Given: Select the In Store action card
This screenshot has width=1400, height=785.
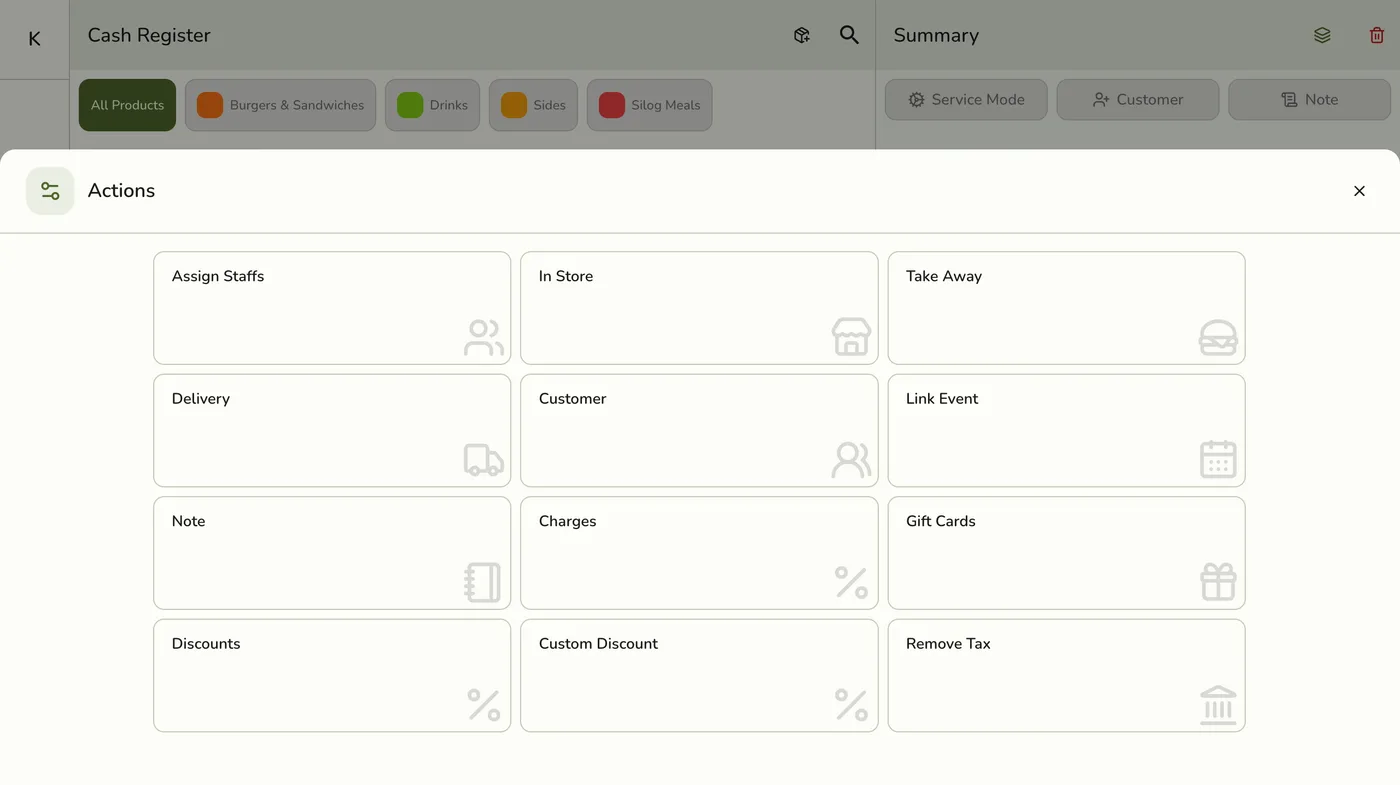Looking at the screenshot, I should (x=699, y=308).
